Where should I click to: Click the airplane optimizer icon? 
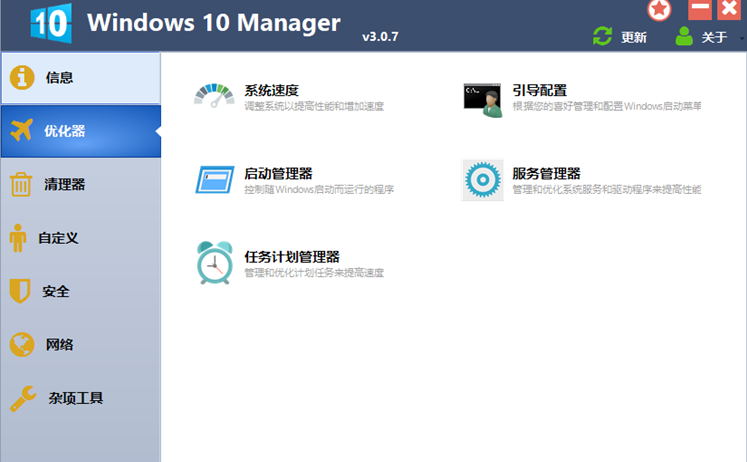click(21, 130)
